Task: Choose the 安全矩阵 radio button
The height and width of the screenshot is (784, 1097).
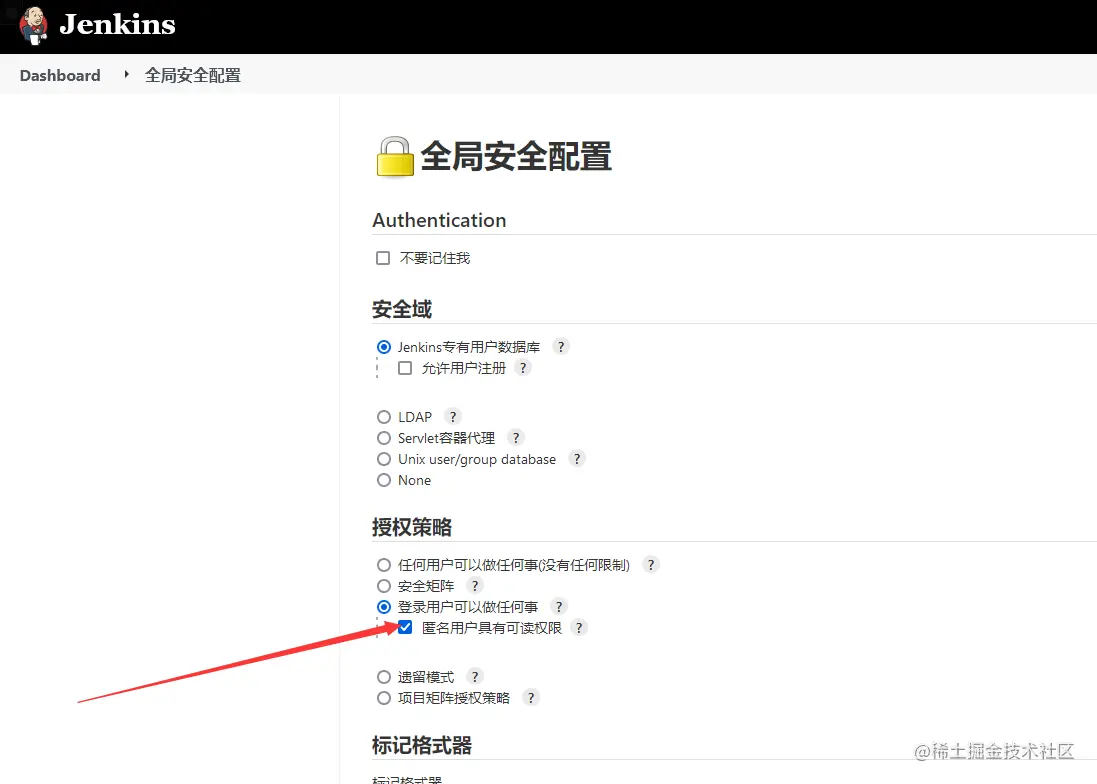Action: [x=383, y=585]
